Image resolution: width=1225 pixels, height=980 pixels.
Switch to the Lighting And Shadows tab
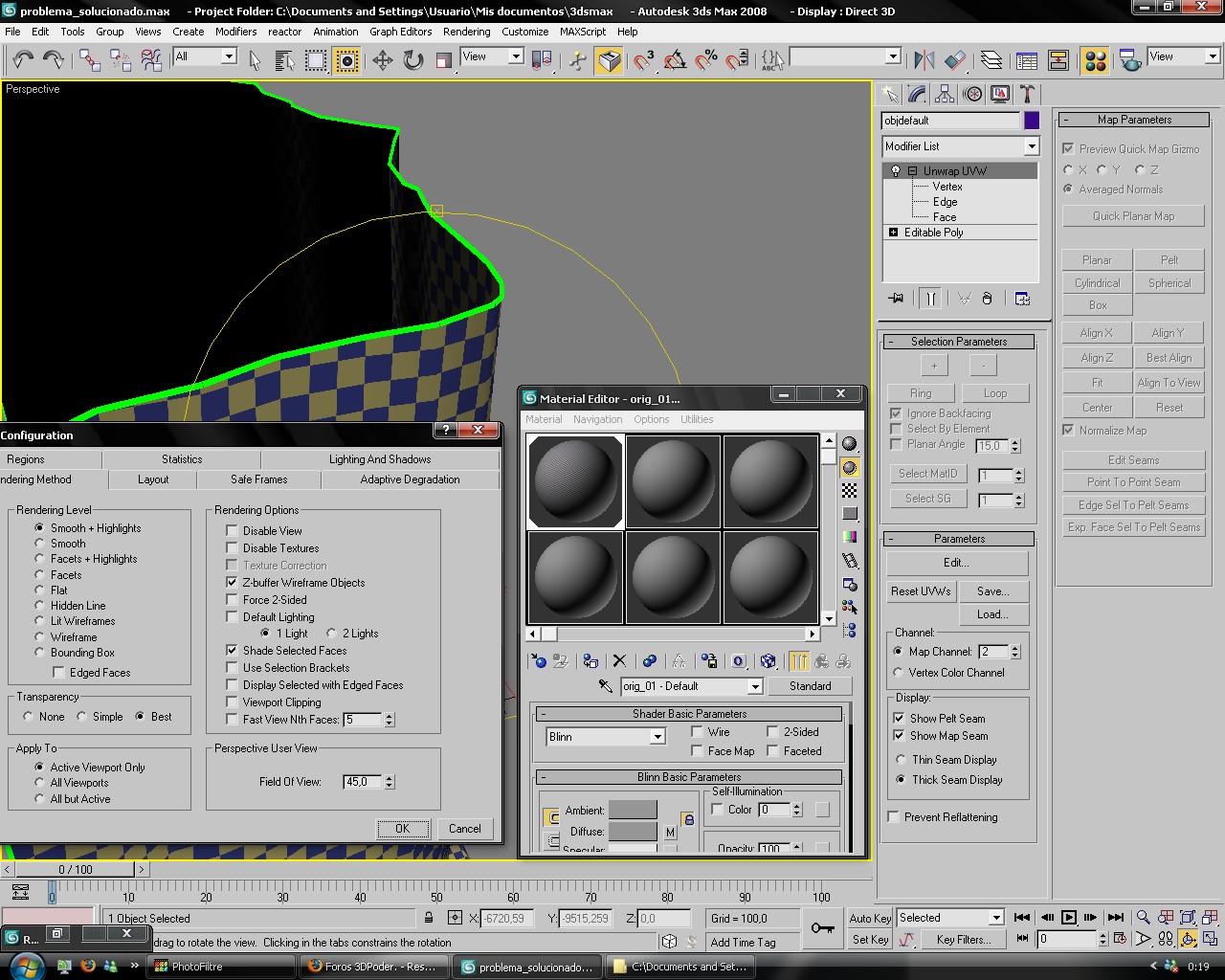point(380,459)
